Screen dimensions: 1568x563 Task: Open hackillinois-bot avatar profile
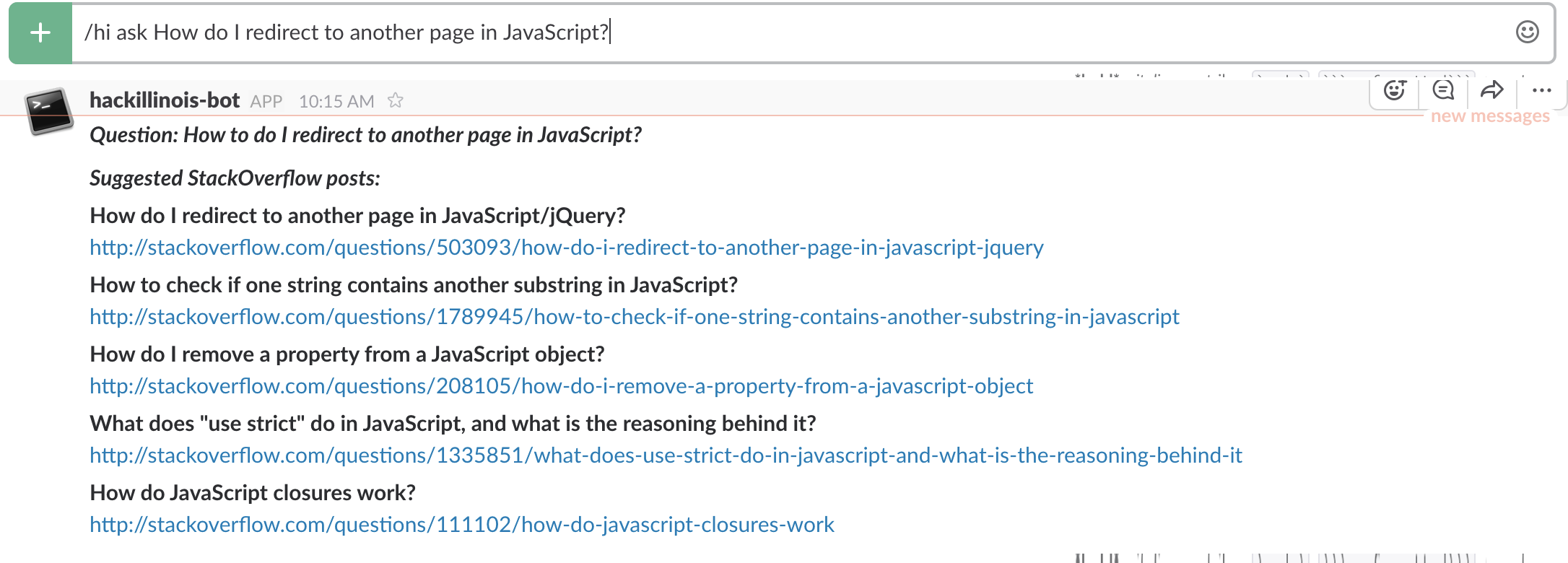(x=49, y=112)
